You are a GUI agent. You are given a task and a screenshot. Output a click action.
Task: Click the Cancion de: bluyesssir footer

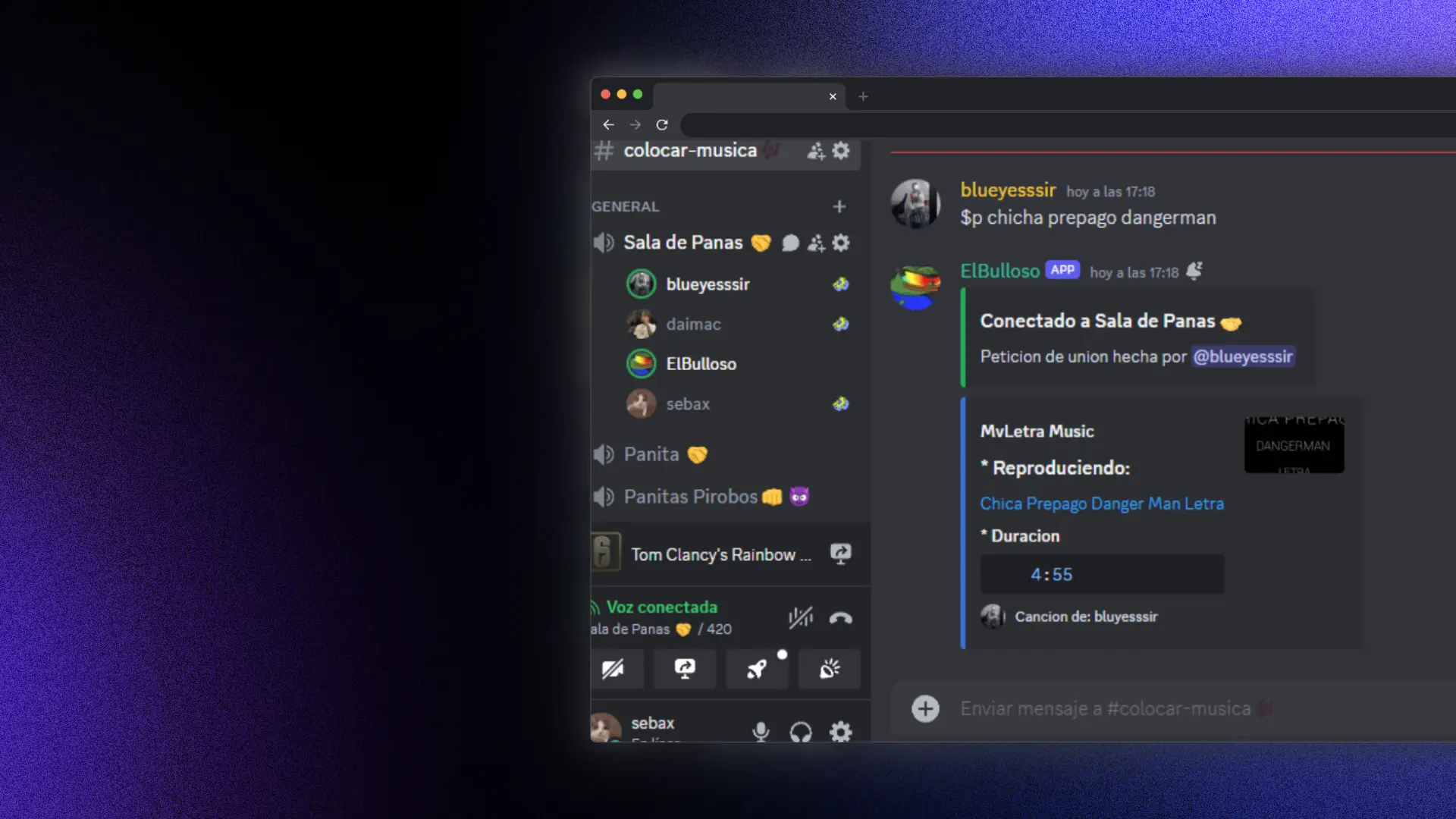1086,617
